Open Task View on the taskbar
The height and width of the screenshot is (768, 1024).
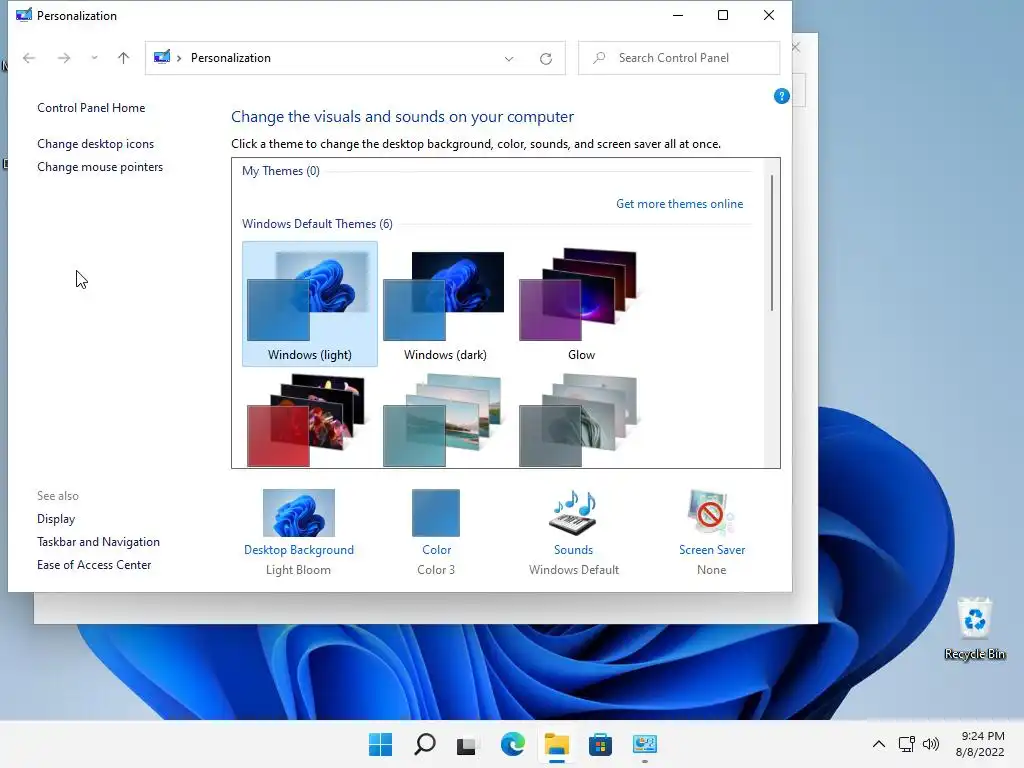pos(468,744)
